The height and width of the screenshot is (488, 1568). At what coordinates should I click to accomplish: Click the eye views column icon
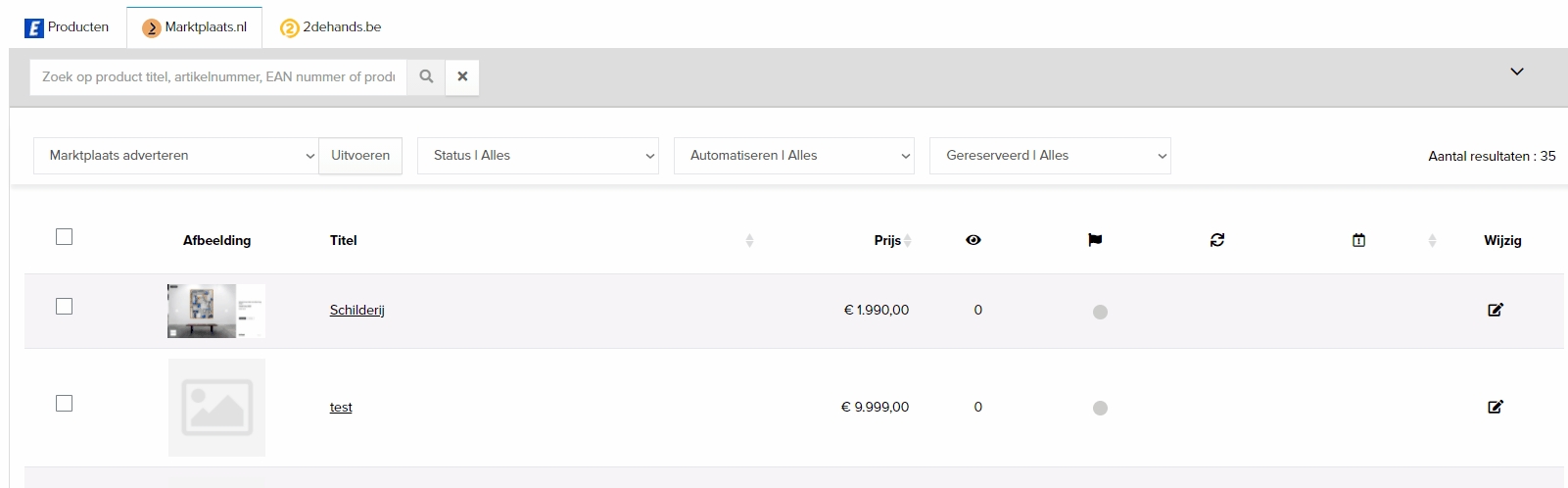click(973, 240)
